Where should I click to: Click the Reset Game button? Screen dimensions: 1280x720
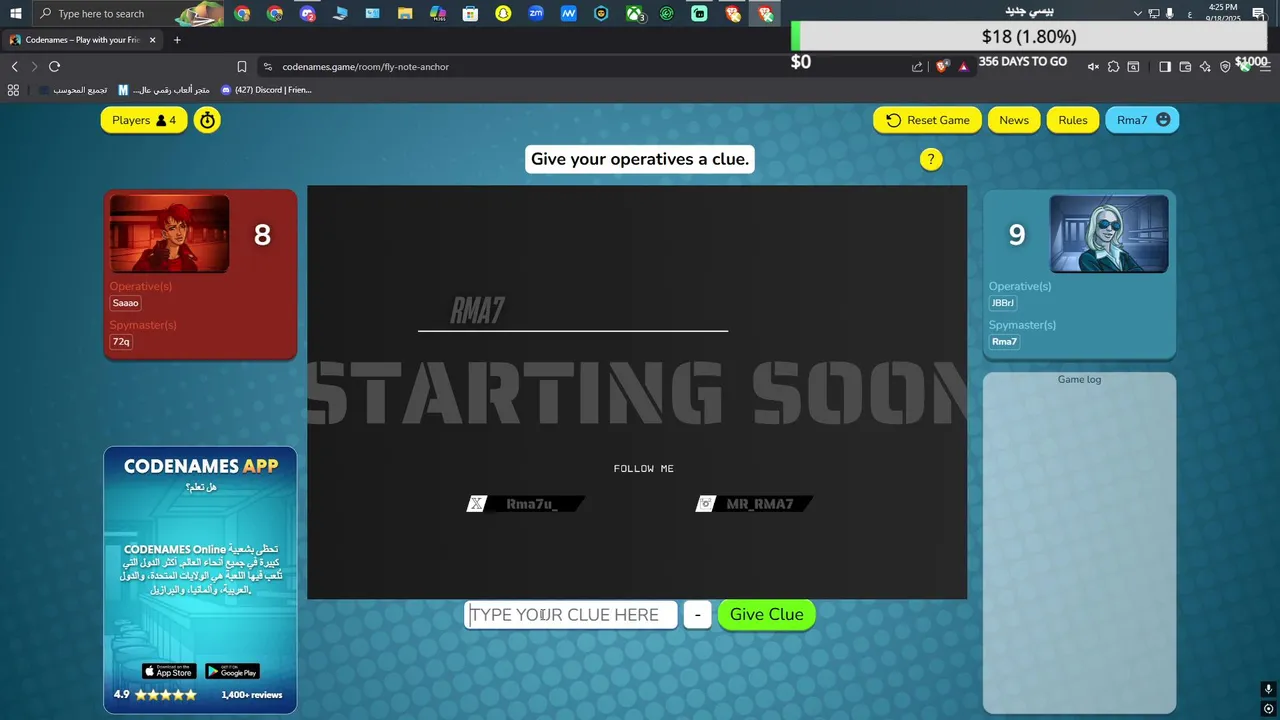(x=928, y=120)
